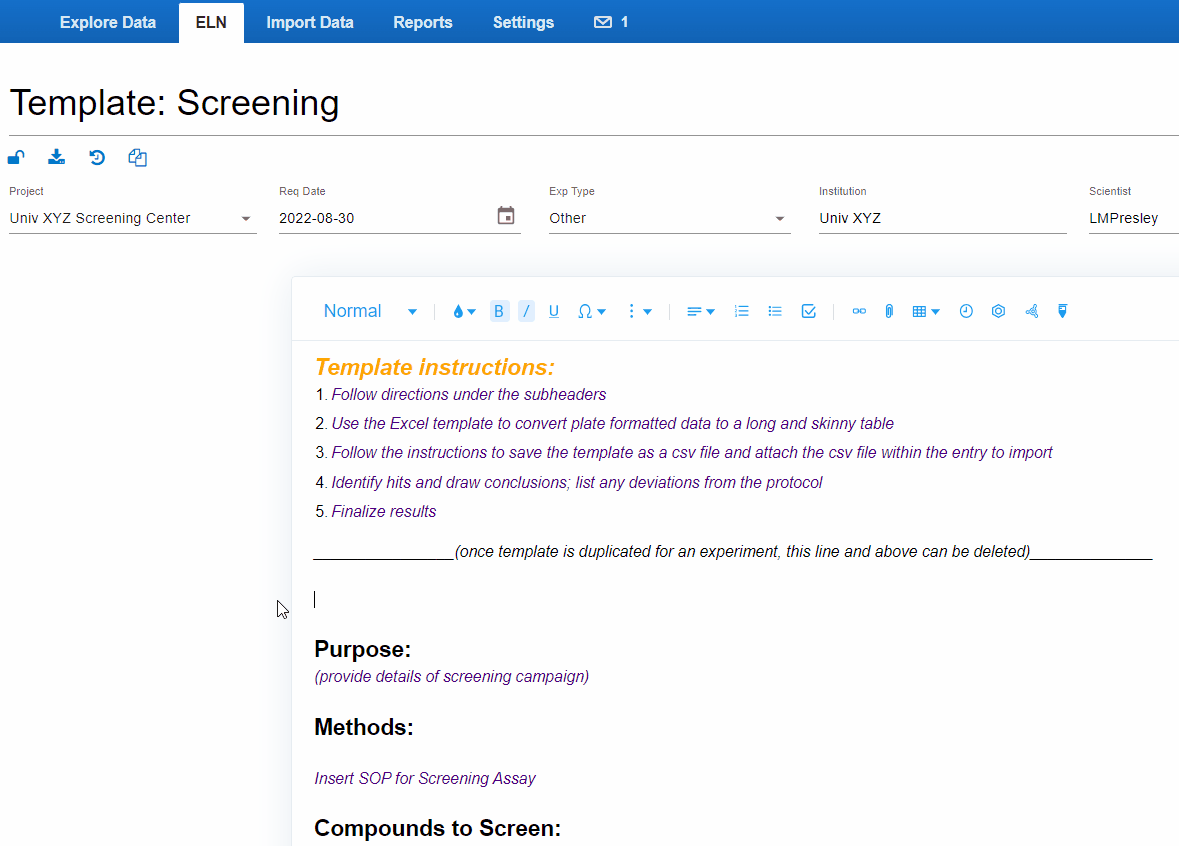
Task: Click the Institution field Univ XYZ
Action: click(x=942, y=218)
